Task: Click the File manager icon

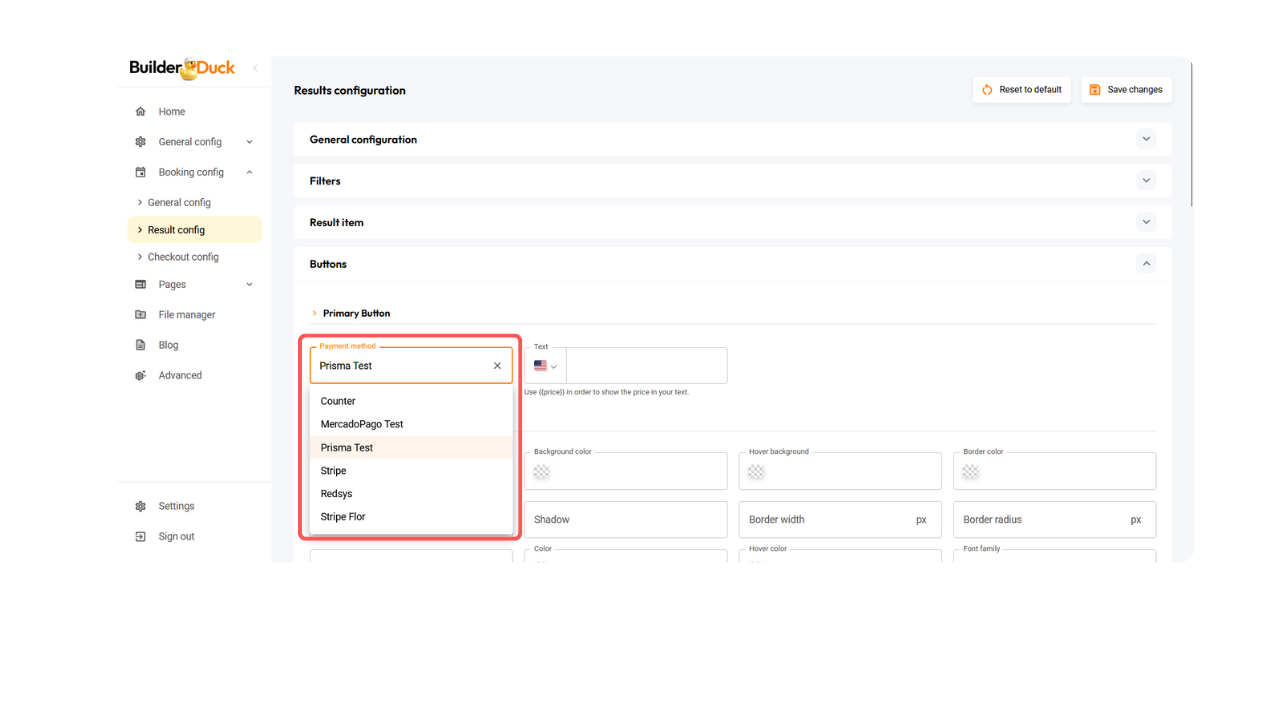Action: (140, 315)
